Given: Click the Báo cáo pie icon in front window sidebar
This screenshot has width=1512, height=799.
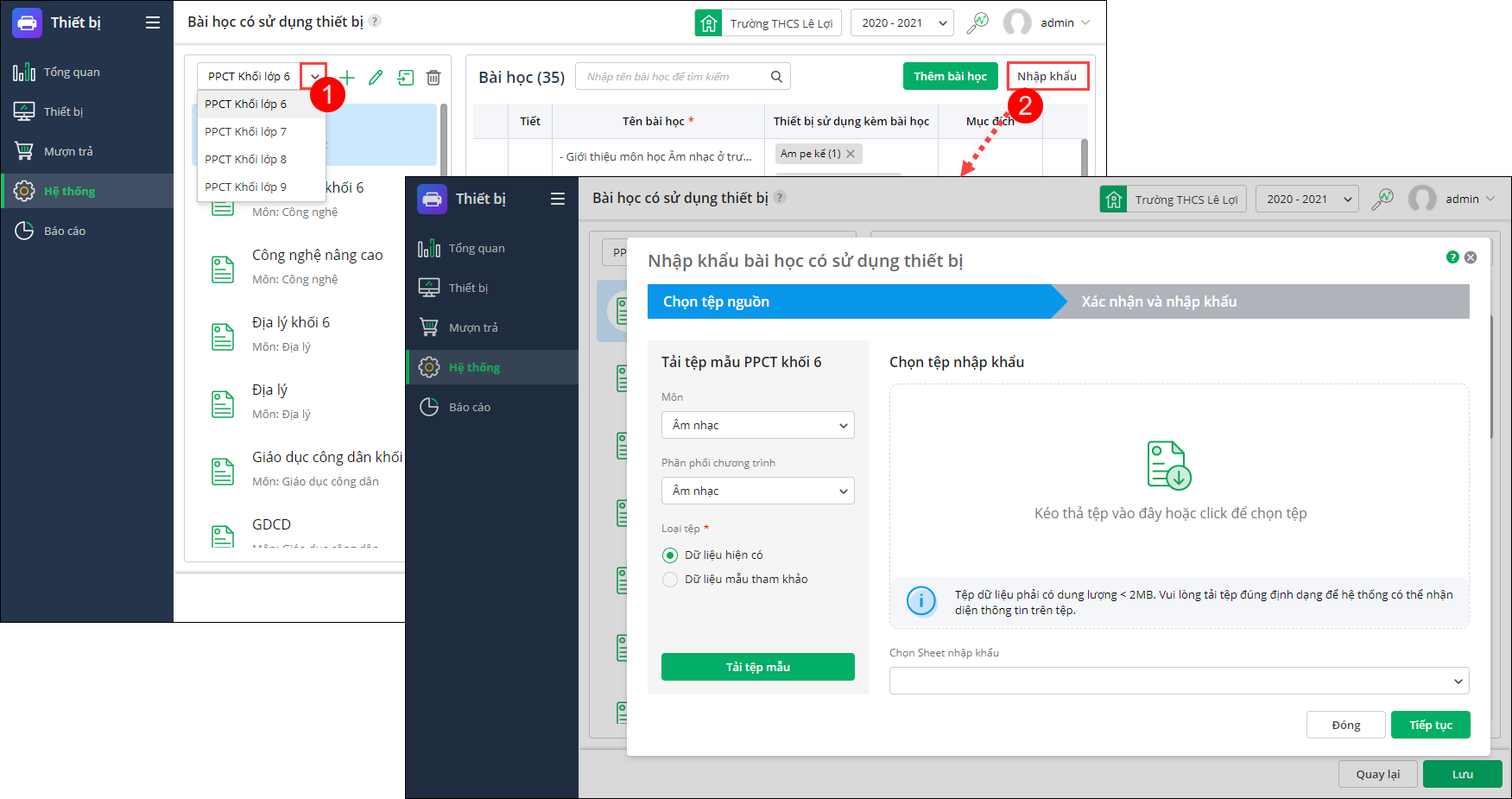Looking at the screenshot, I should (x=429, y=407).
